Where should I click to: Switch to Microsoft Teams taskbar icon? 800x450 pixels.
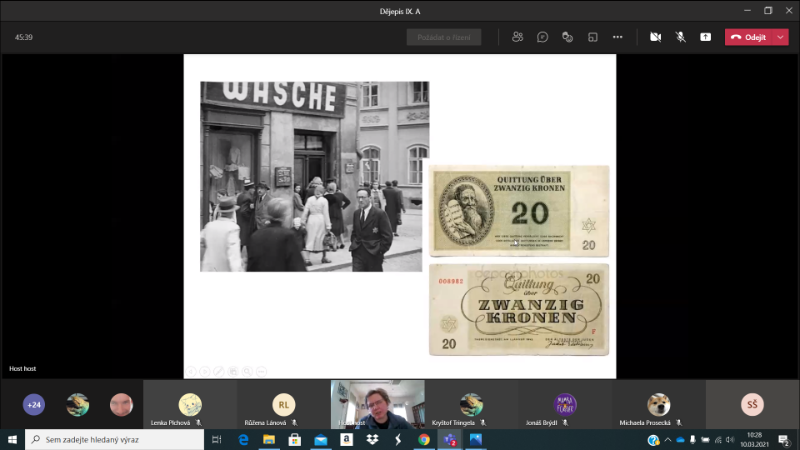(450, 439)
